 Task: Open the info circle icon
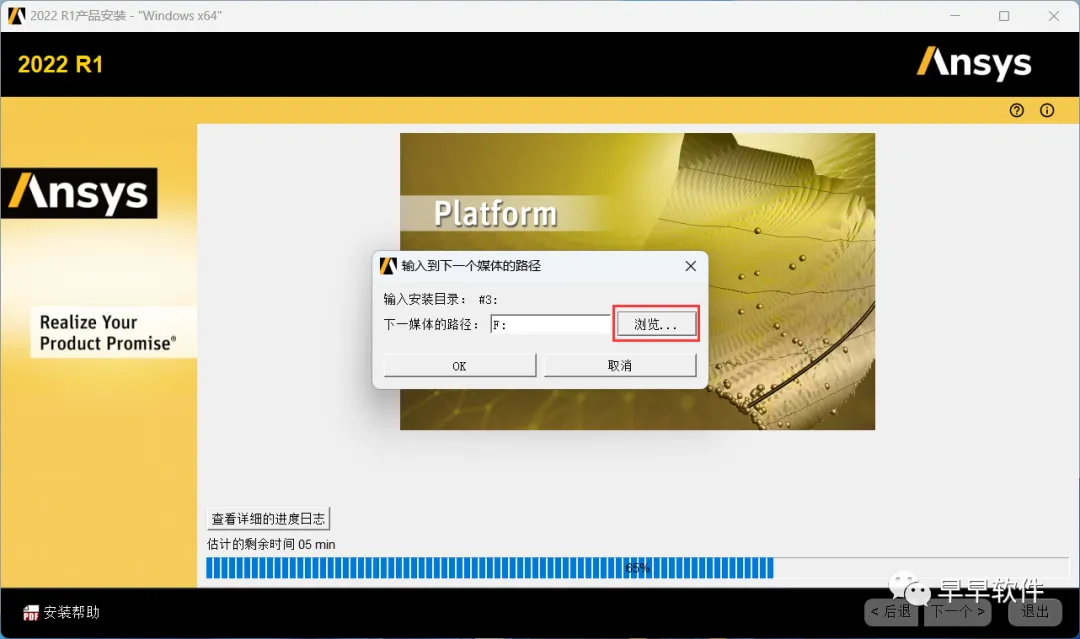[1047, 110]
